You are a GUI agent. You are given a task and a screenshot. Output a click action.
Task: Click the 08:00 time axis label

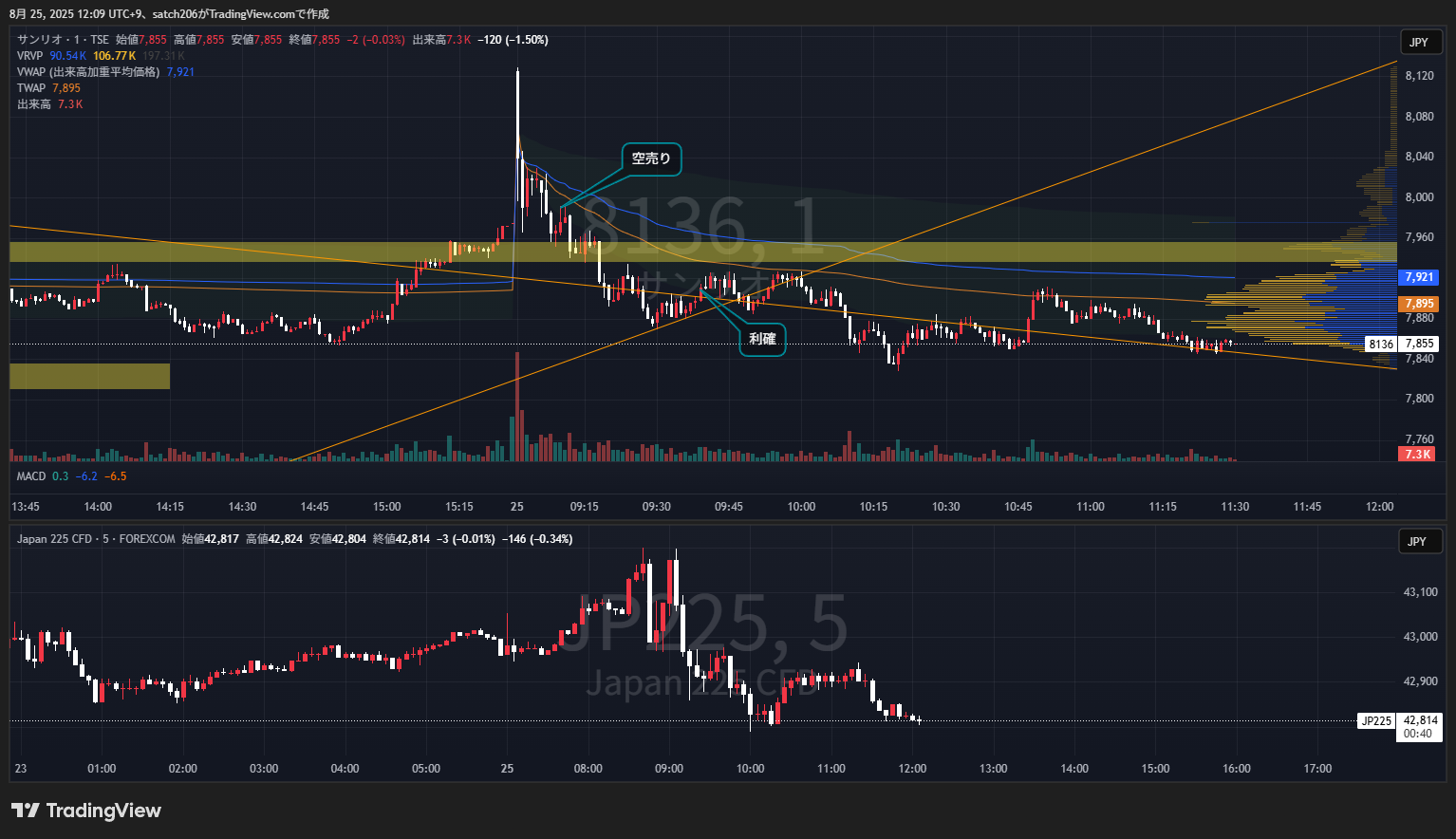click(588, 769)
